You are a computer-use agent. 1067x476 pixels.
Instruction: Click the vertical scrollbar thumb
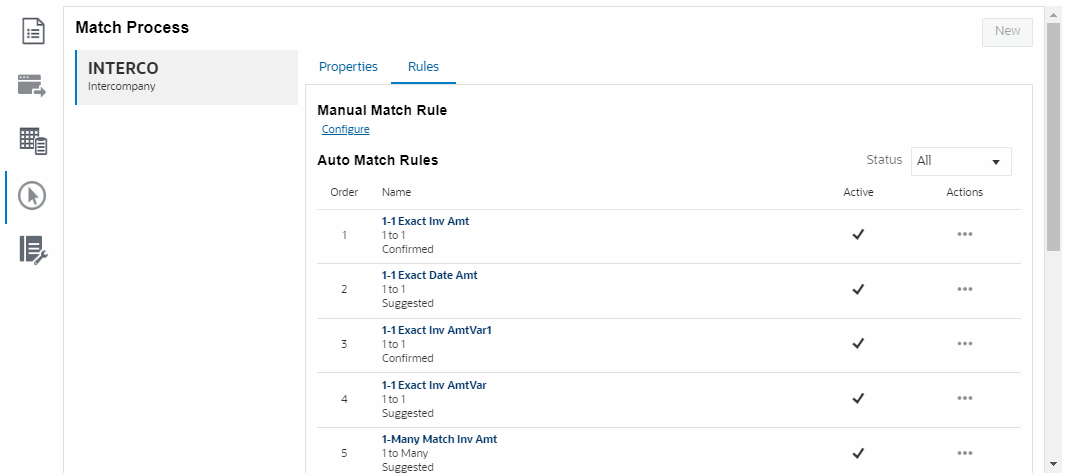1053,135
